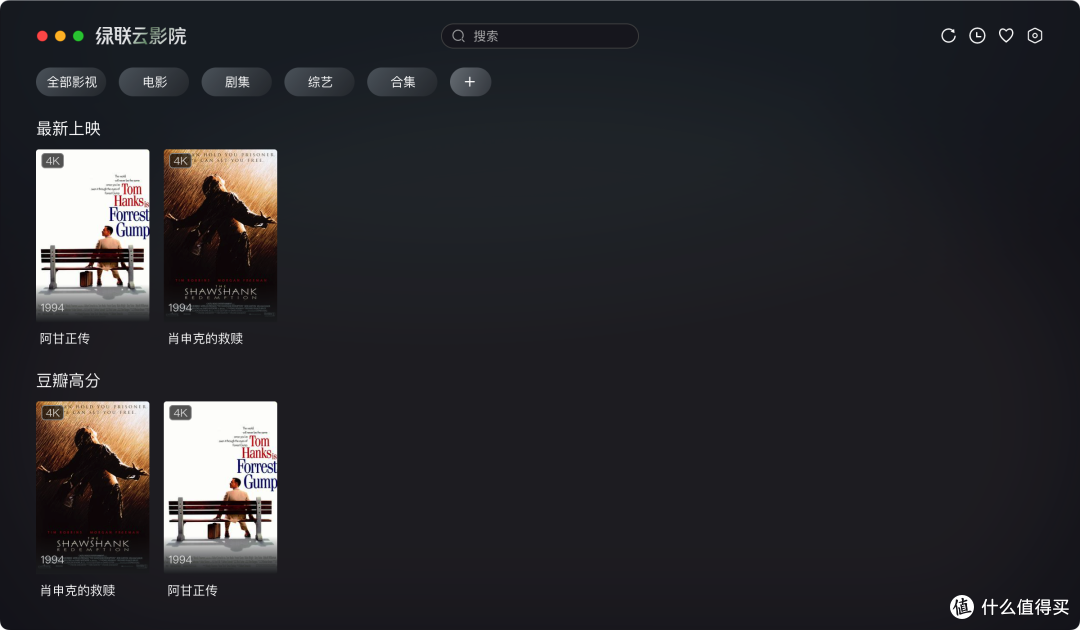This screenshot has height=630, width=1080.
Task: Open Forrest Gump poster under 最新上映
Action: [92, 235]
